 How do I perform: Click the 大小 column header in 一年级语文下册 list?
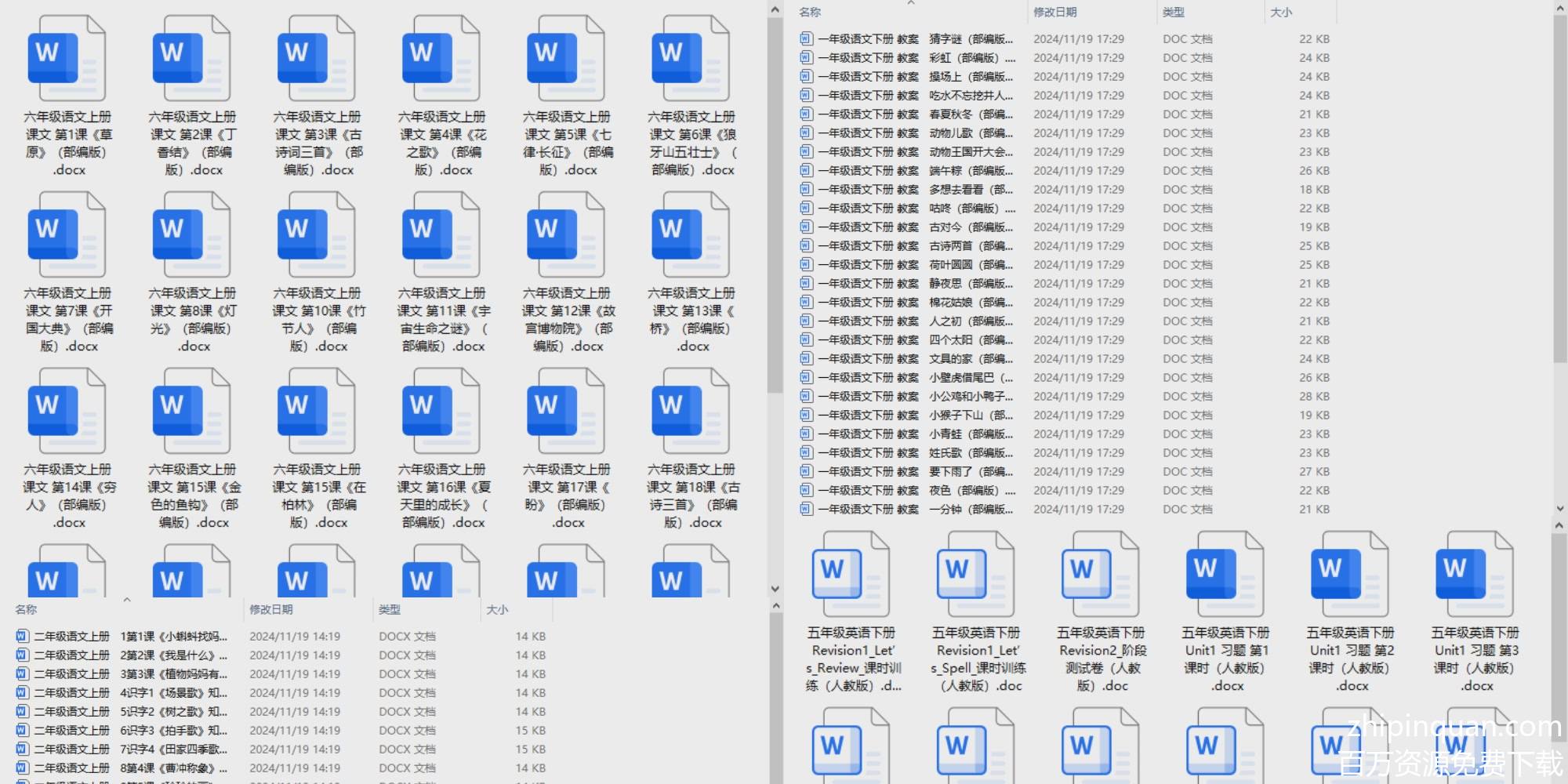coord(1281,13)
